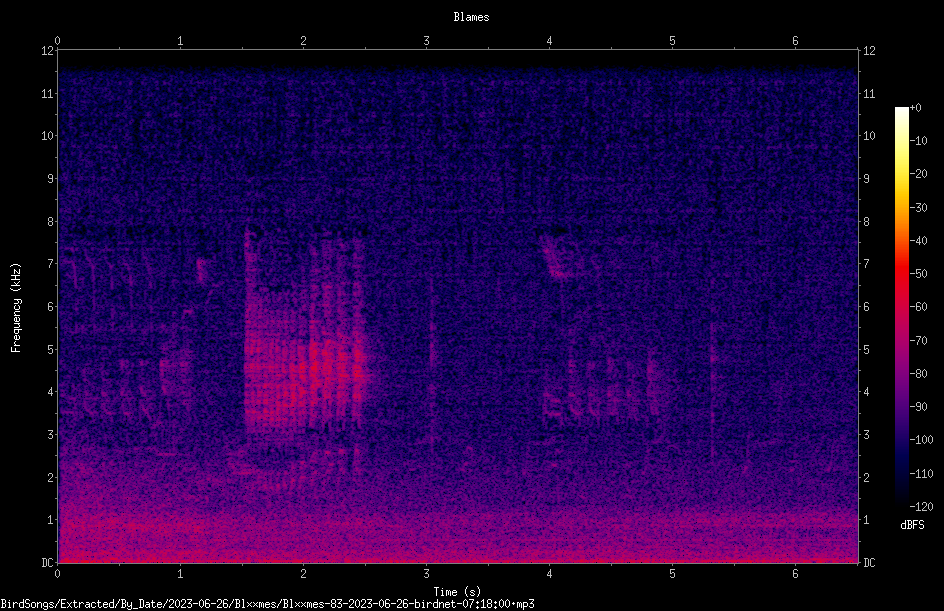Select the "+0" color scale label
The width and height of the screenshot is (944, 611).
point(916,108)
